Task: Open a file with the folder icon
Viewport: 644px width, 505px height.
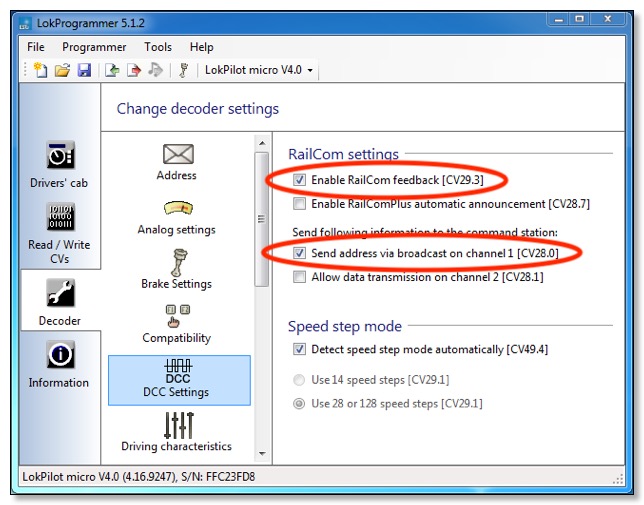Action: pos(62,70)
